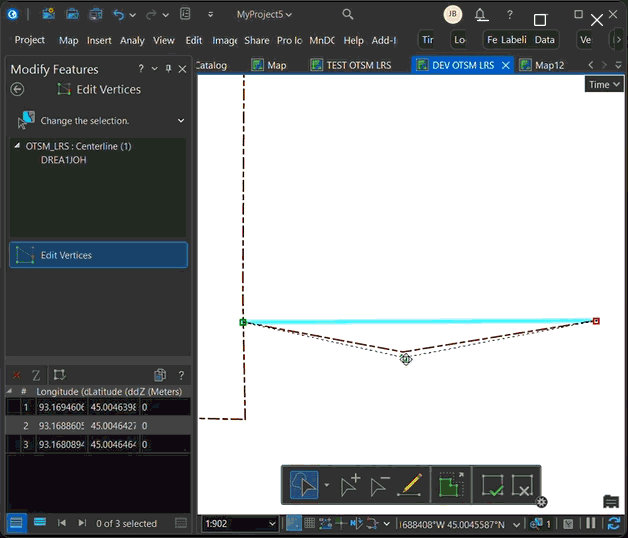Click the Z edit icon above the vertex table
This screenshot has width=628, height=538.
click(x=36, y=375)
